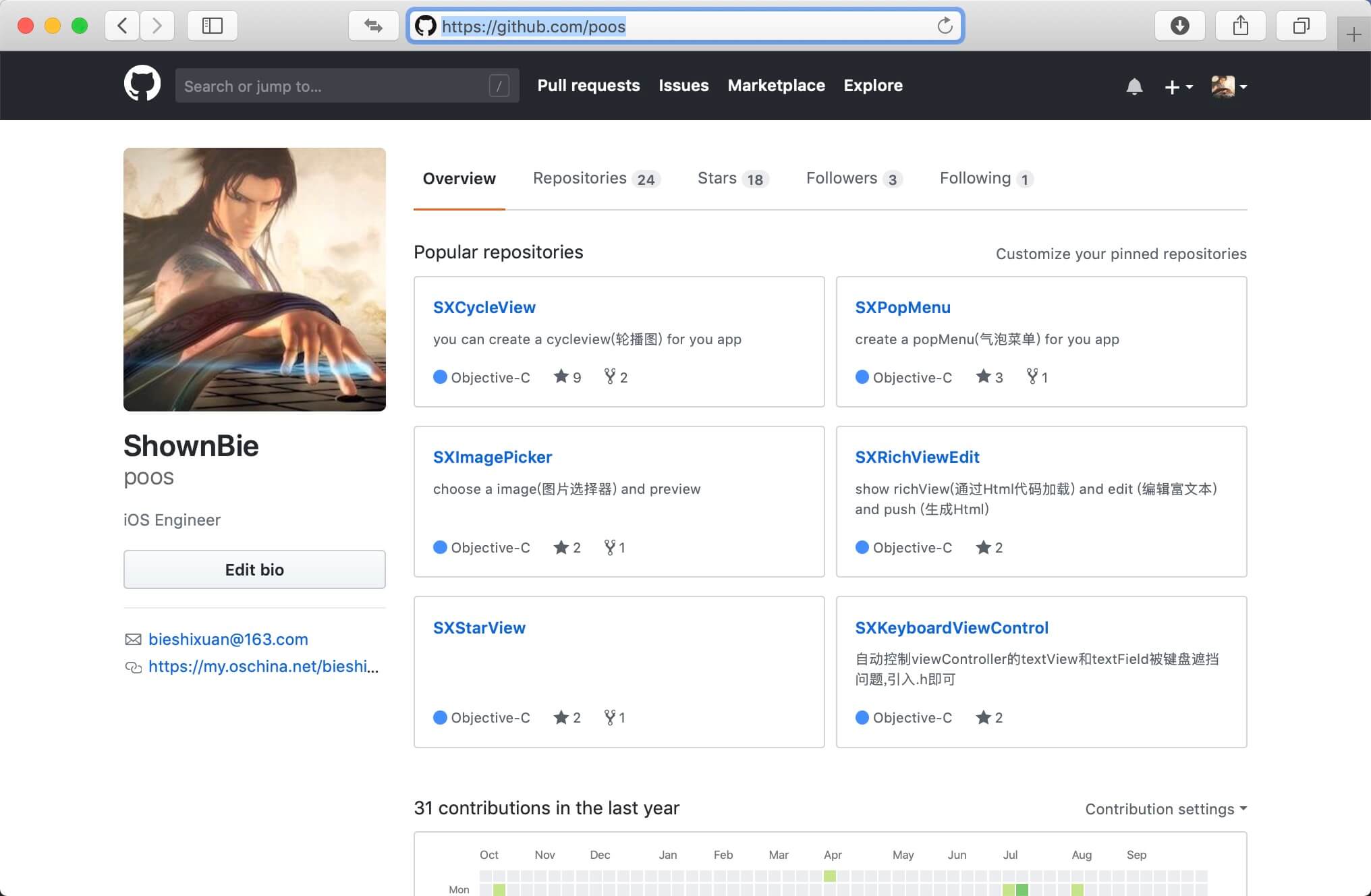This screenshot has width=1371, height=896.
Task: Open the my.oschina.net website link
Action: (x=263, y=667)
